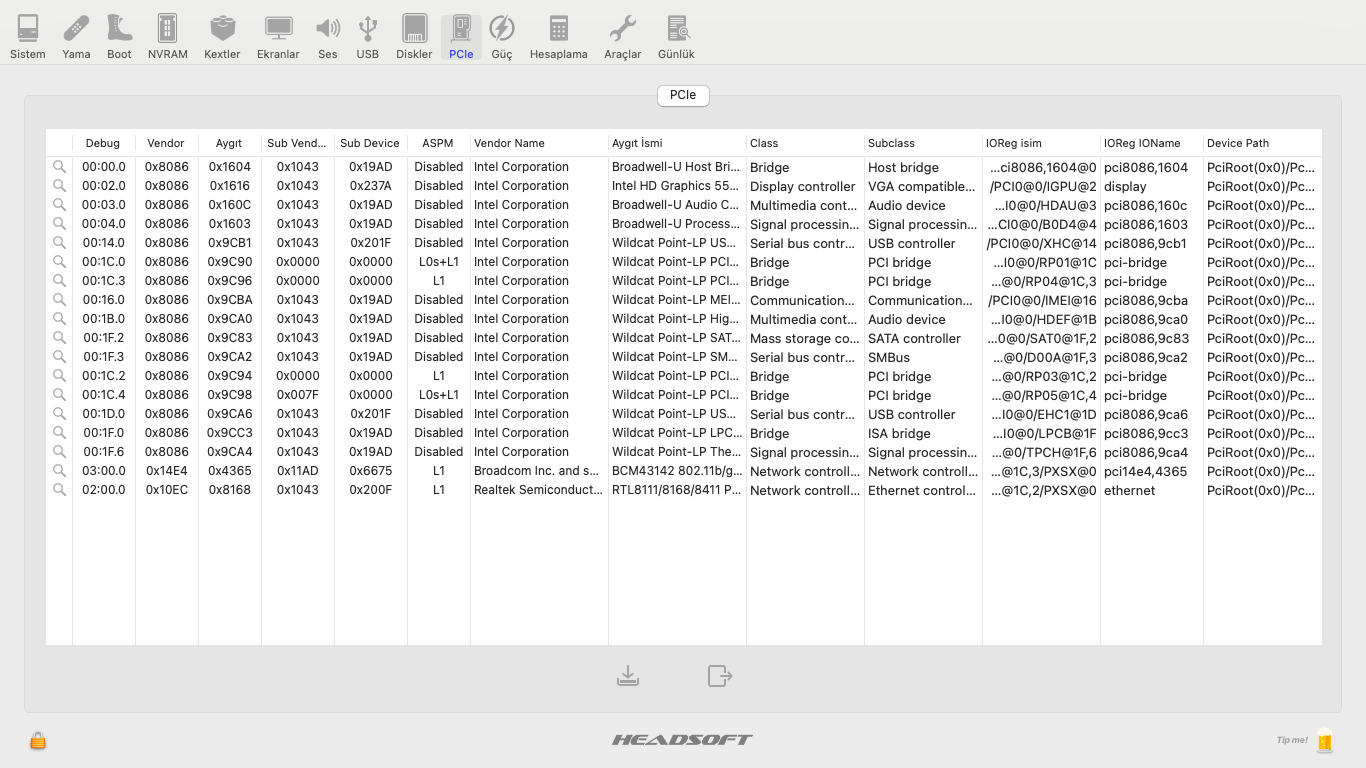Click the Tip me beer icon
Image resolution: width=1366 pixels, height=768 pixels.
pos(1325,740)
